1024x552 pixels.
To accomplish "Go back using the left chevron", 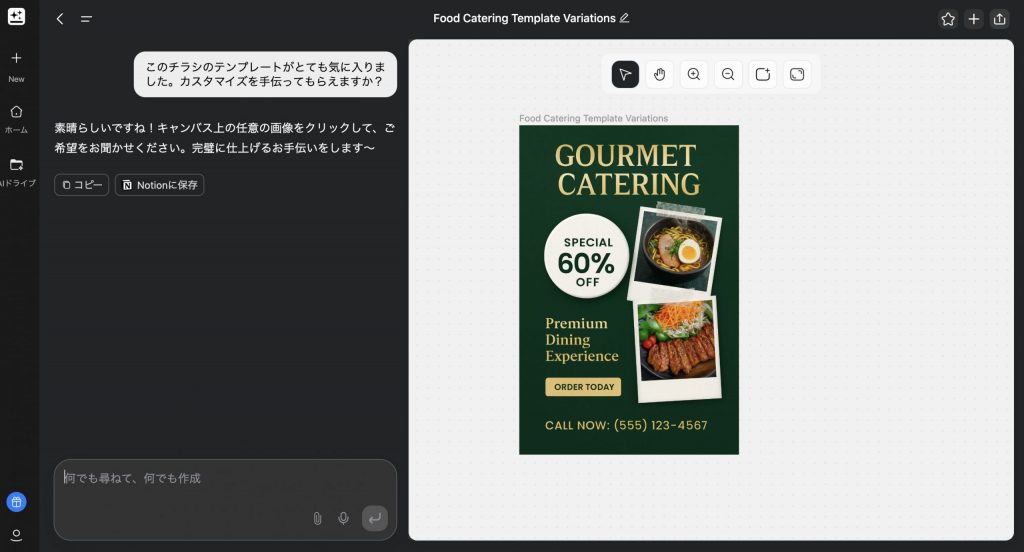I will [x=60, y=19].
